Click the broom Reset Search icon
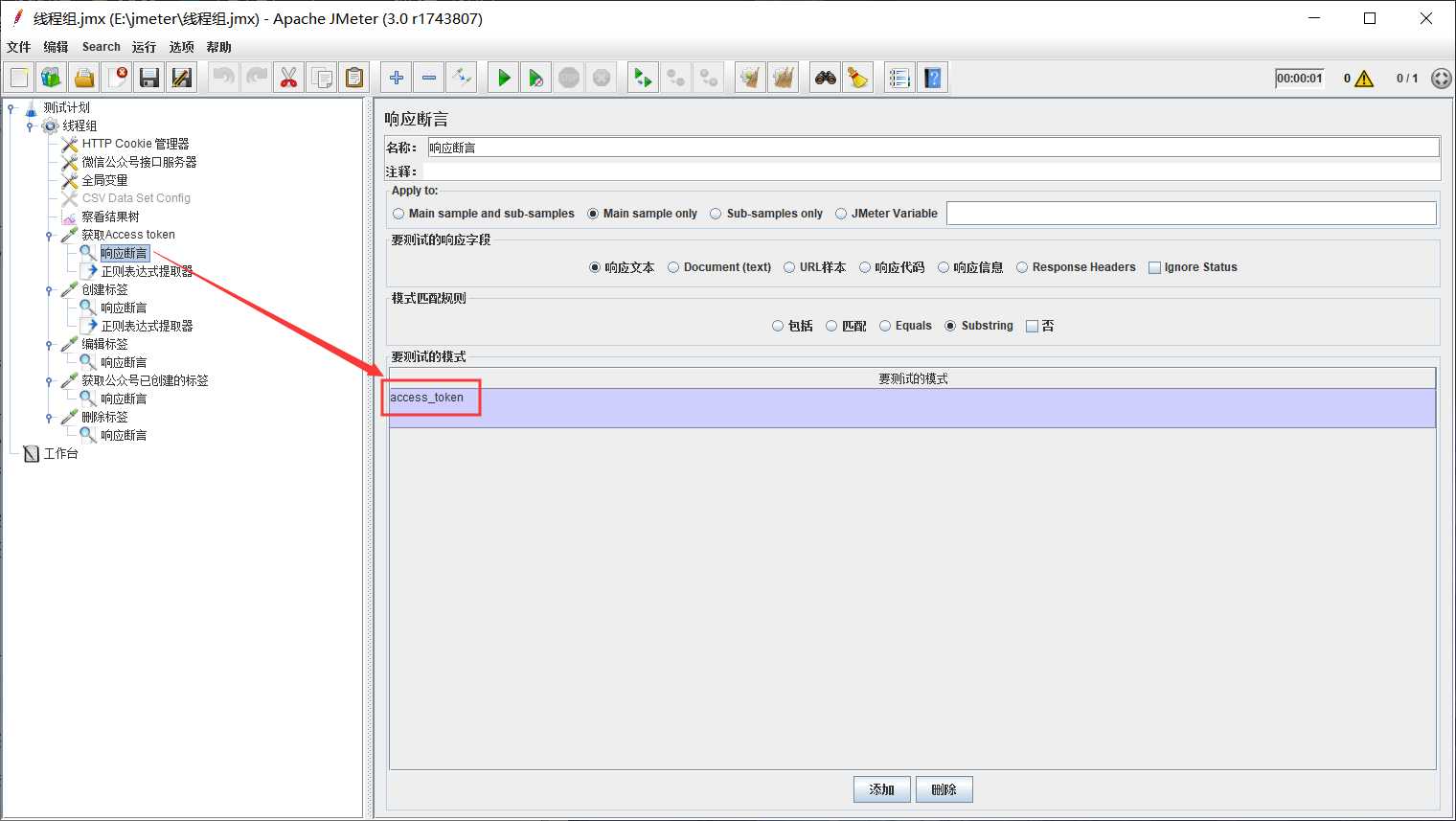The width and height of the screenshot is (1456, 821). 858,78
